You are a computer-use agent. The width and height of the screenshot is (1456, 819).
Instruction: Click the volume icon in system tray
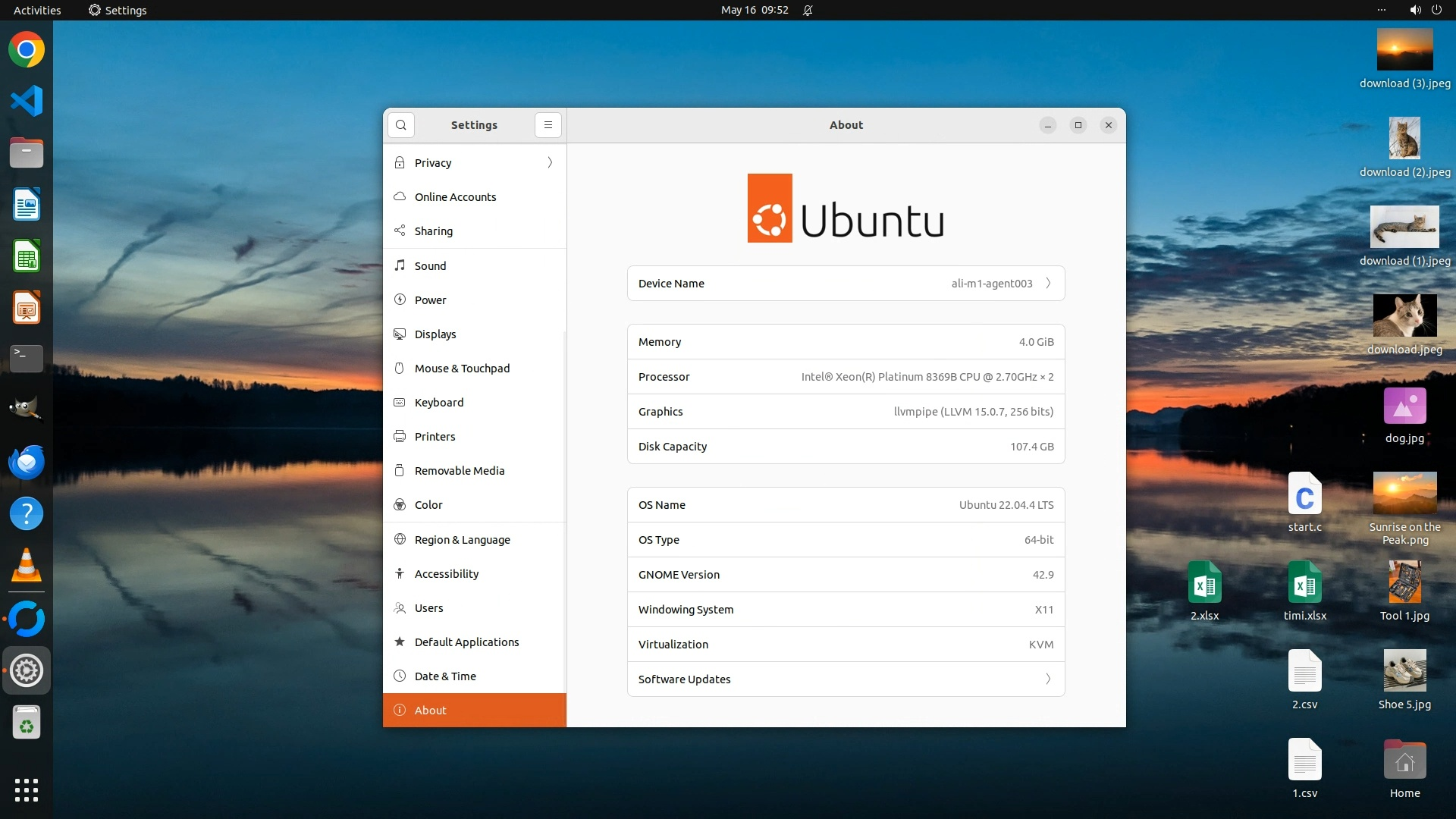[x=1415, y=10]
